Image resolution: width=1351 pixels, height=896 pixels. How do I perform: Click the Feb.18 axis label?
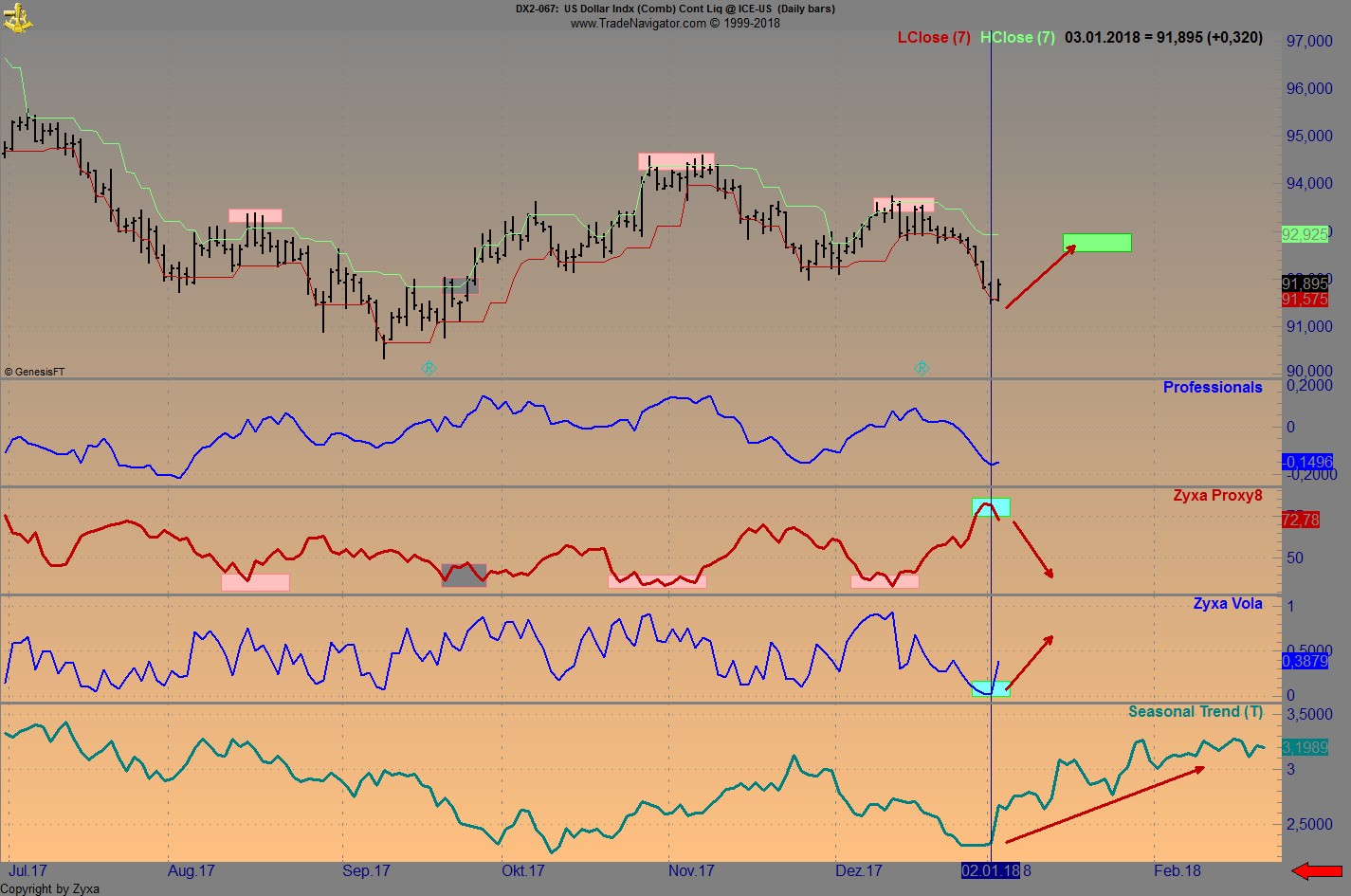pyautogui.click(x=1178, y=869)
